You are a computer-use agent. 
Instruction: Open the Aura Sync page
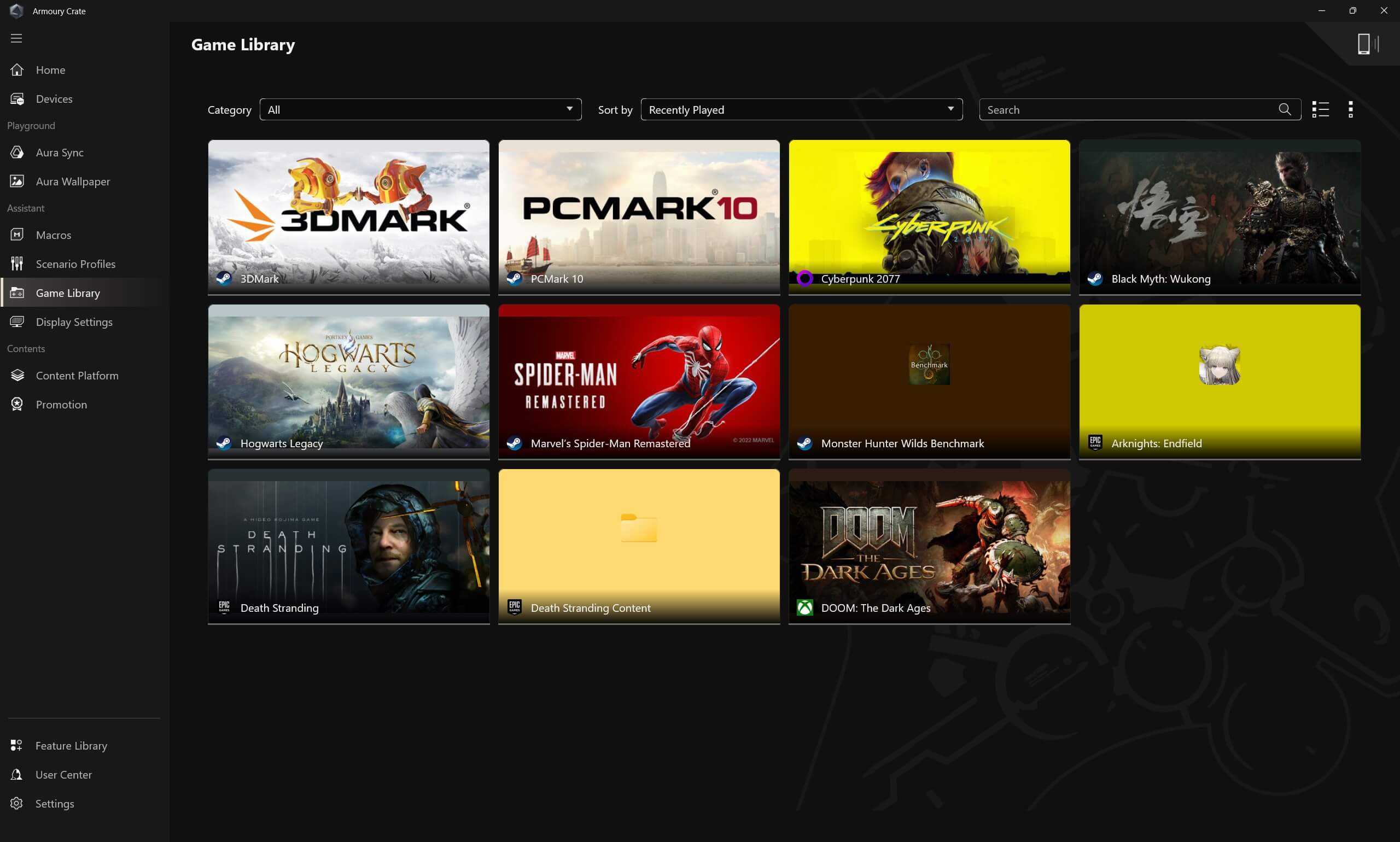coord(59,152)
